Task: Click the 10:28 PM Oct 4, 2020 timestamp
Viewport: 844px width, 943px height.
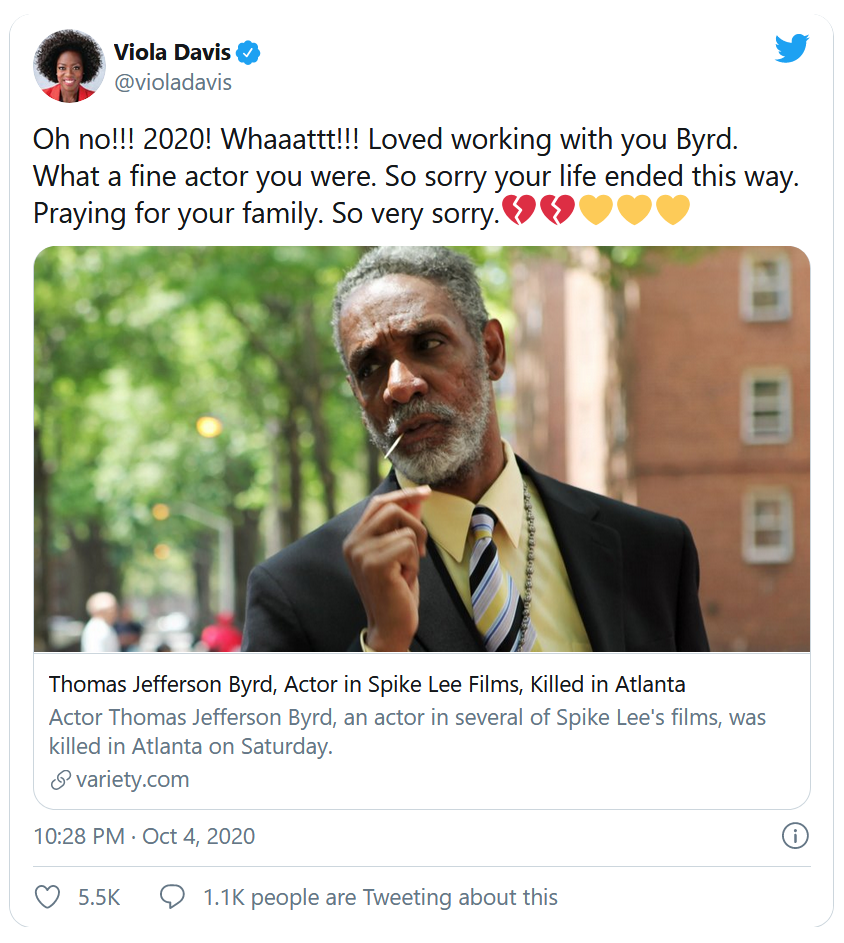Action: coord(144,836)
